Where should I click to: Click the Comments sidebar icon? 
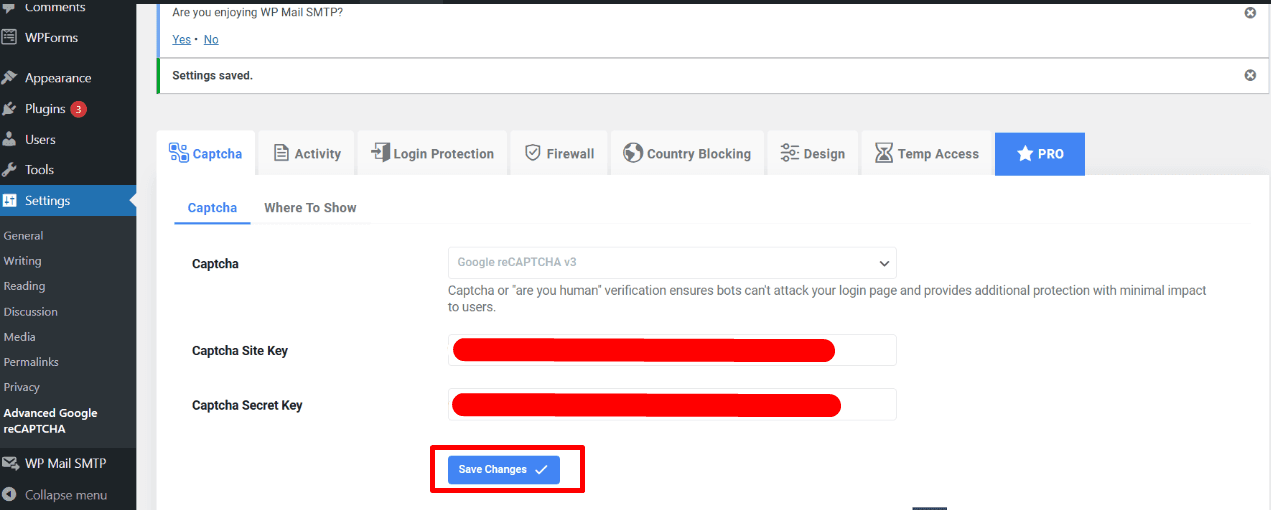point(9,6)
